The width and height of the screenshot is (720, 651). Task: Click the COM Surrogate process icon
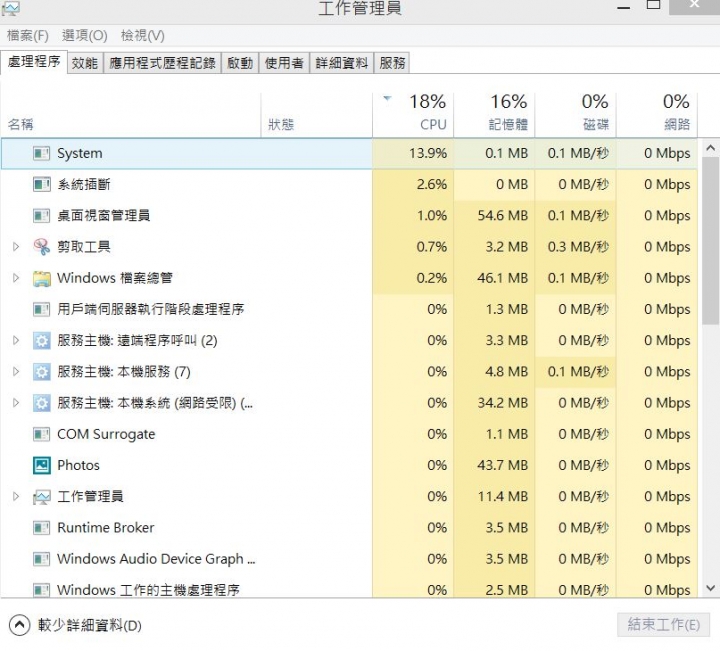point(41,434)
